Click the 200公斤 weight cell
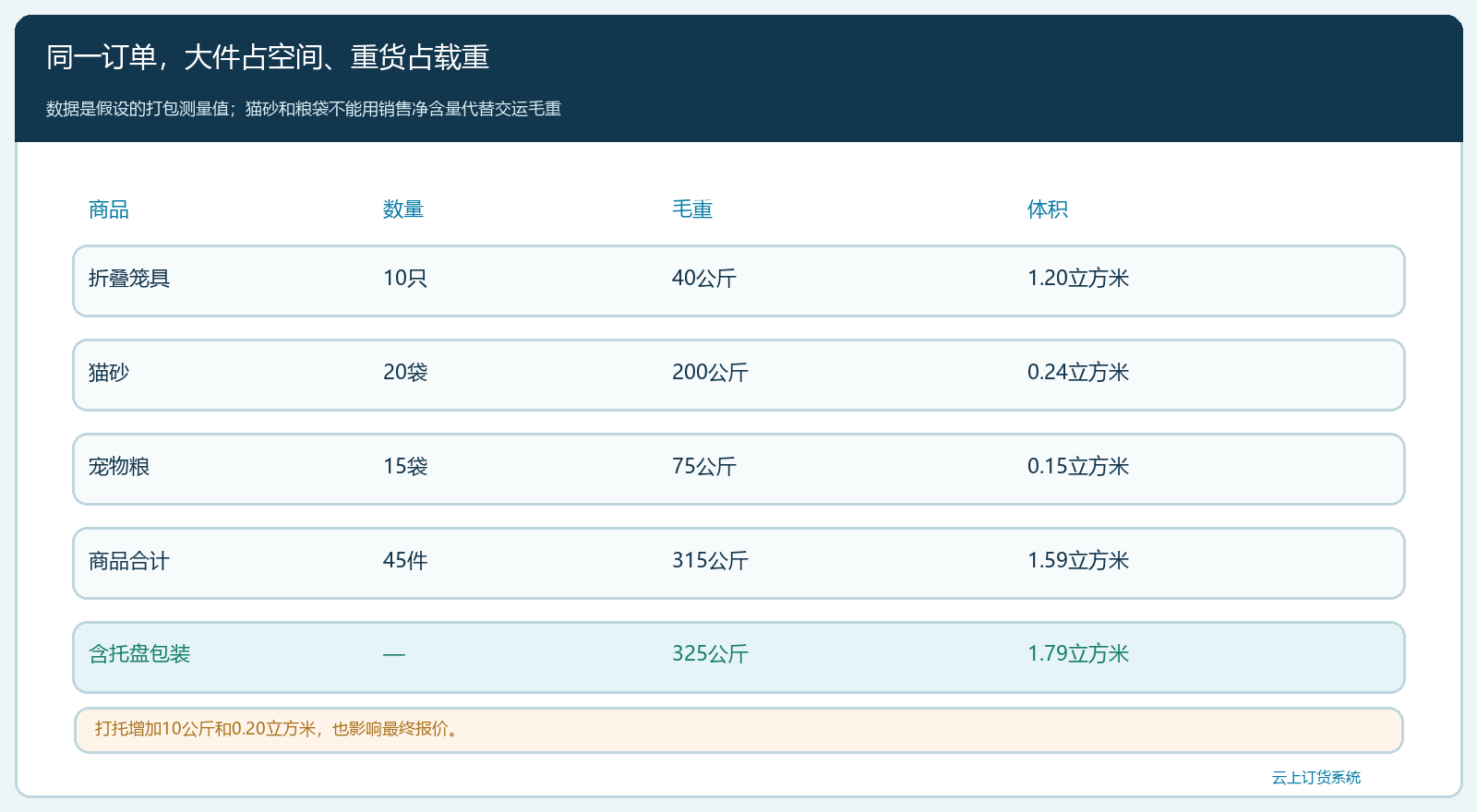Viewport: 1477px width, 812px height. coord(710,373)
